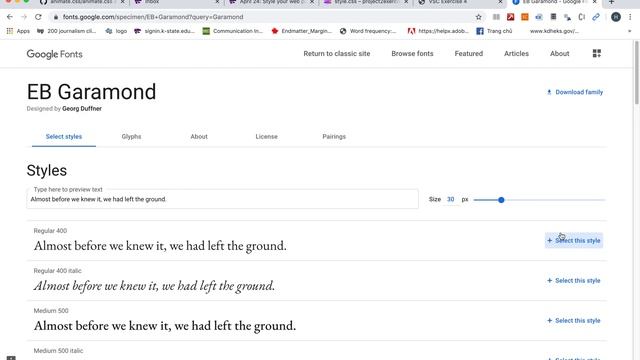Screen dimensions: 640x360
Task: Open the helpx.adobe bookmark
Action: pyautogui.click(x=438, y=31)
